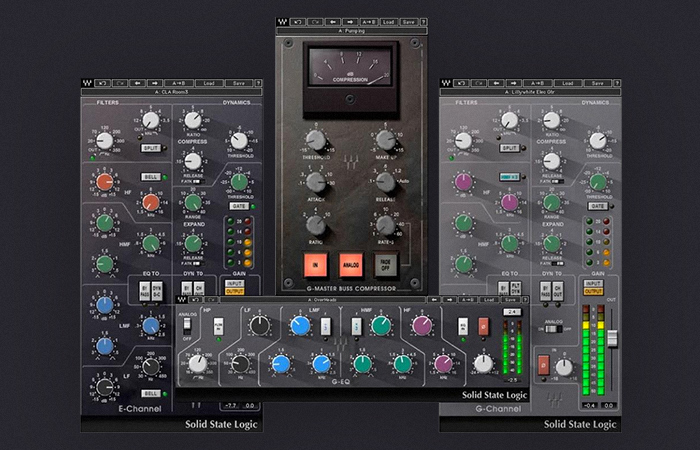Toggle phase invert button in G-Channel
Image resolution: width=700 pixels, height=450 pixels.
(x=543, y=364)
